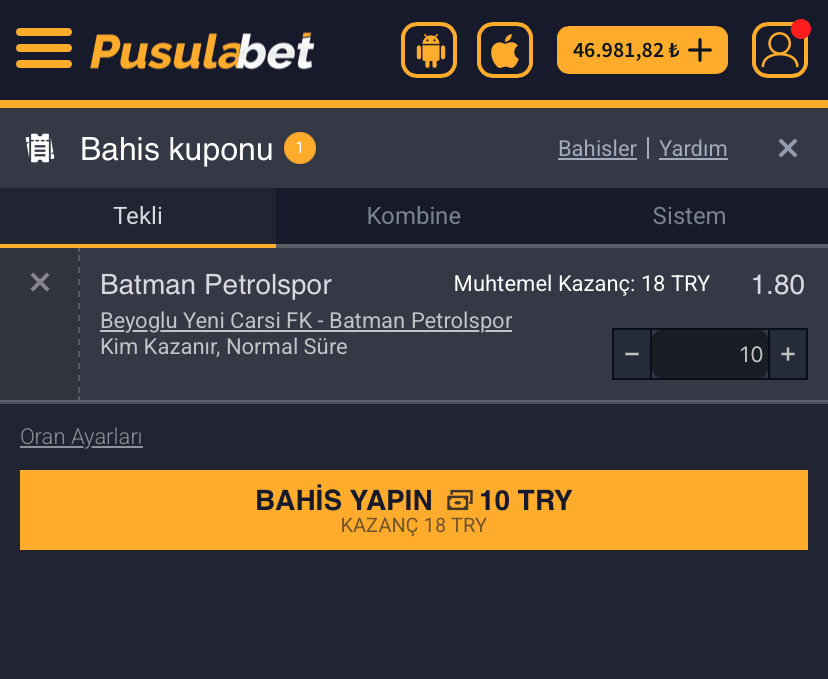Focus the stake amount input field
Screen dimensions: 828x679
710,354
